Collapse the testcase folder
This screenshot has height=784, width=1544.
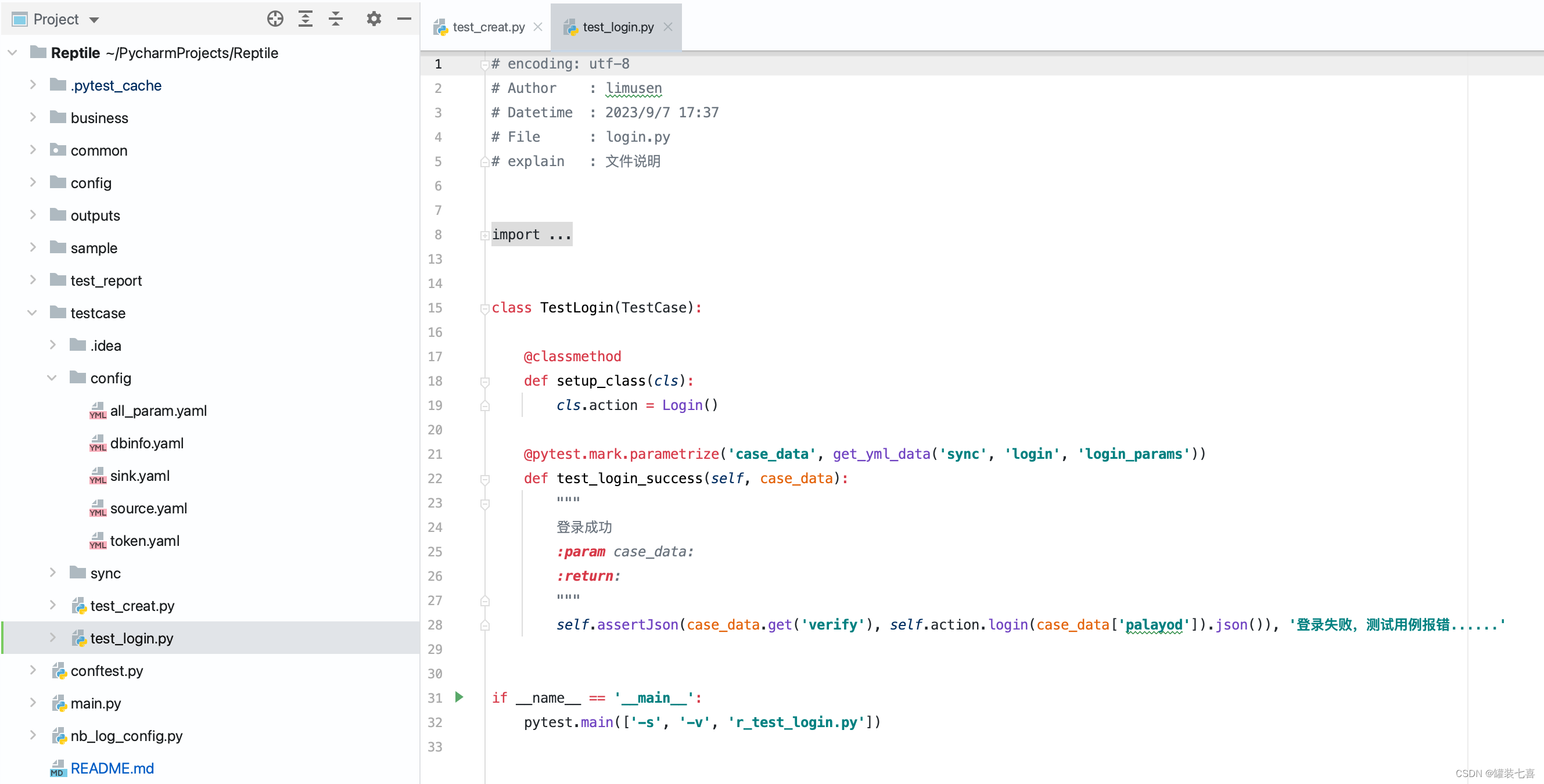33,313
